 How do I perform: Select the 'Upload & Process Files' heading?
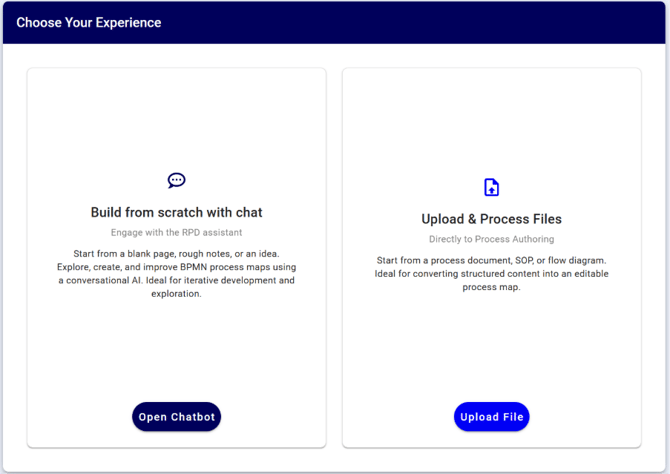point(491,219)
